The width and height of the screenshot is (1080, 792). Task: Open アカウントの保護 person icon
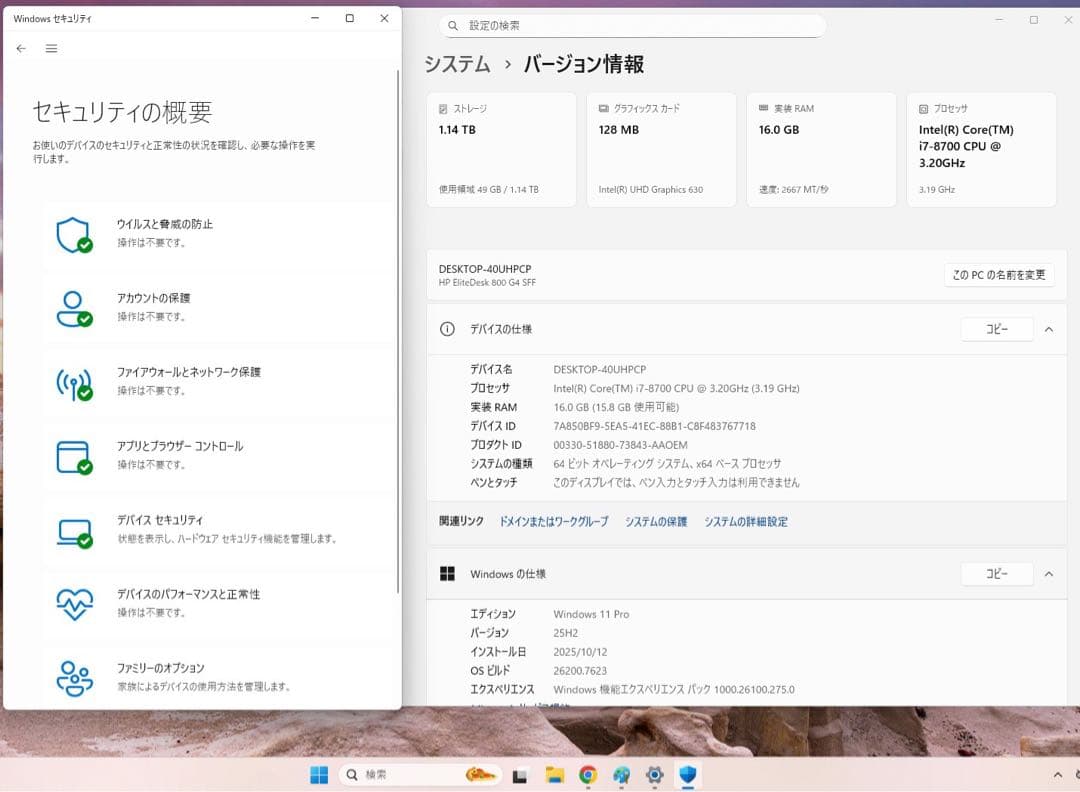point(72,307)
